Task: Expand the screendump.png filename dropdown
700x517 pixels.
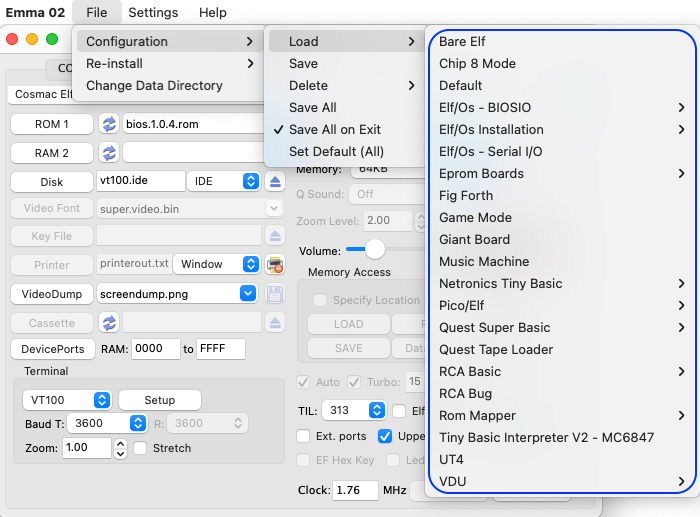Action: [248, 294]
